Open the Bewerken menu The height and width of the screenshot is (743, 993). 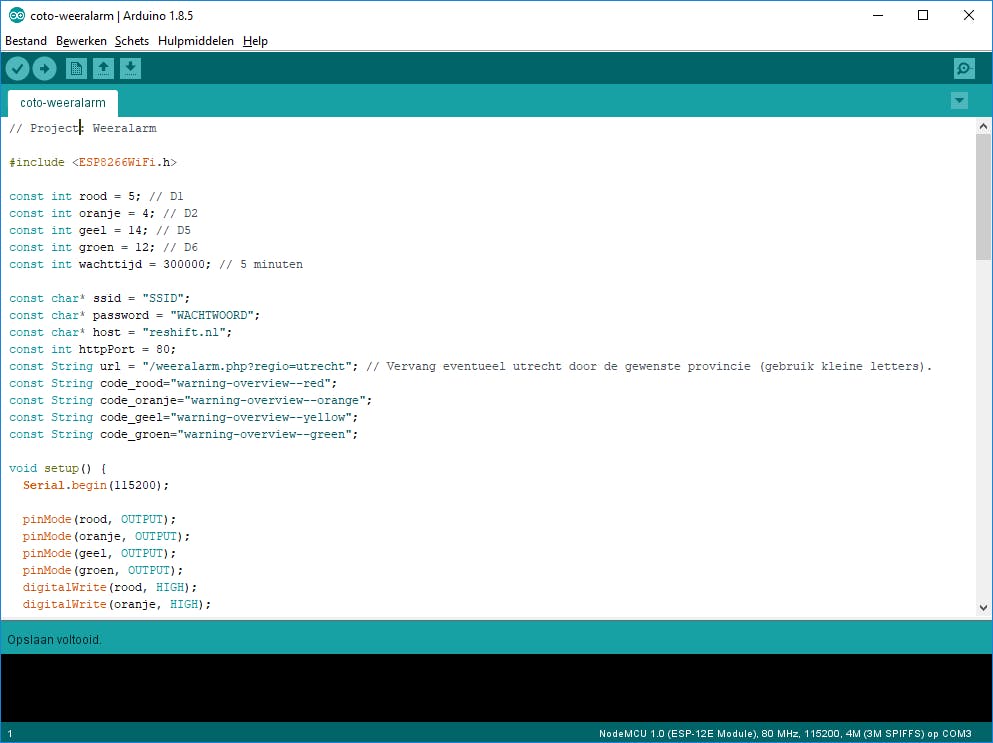click(81, 41)
